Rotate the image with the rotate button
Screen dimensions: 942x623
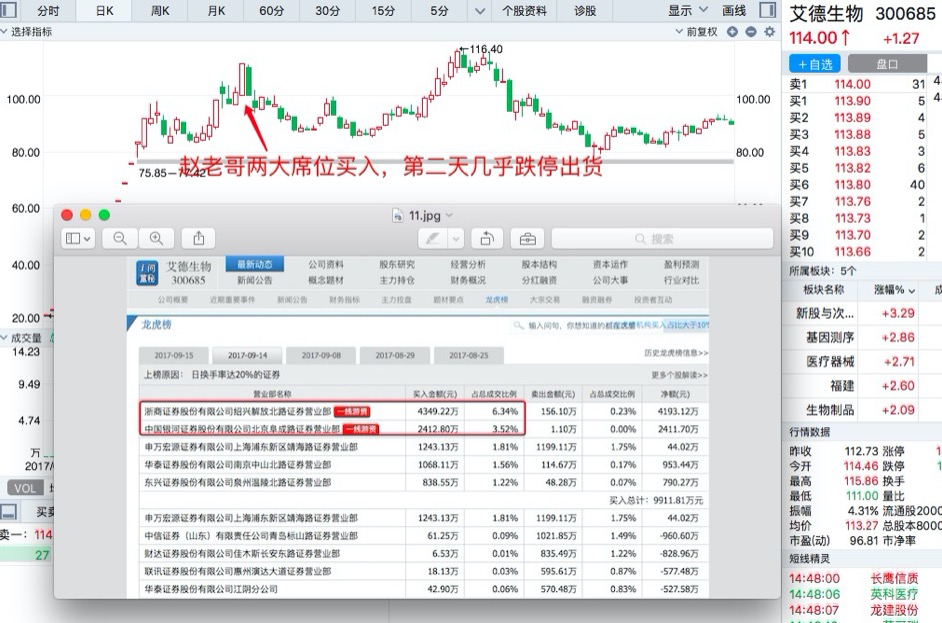[x=487, y=238]
